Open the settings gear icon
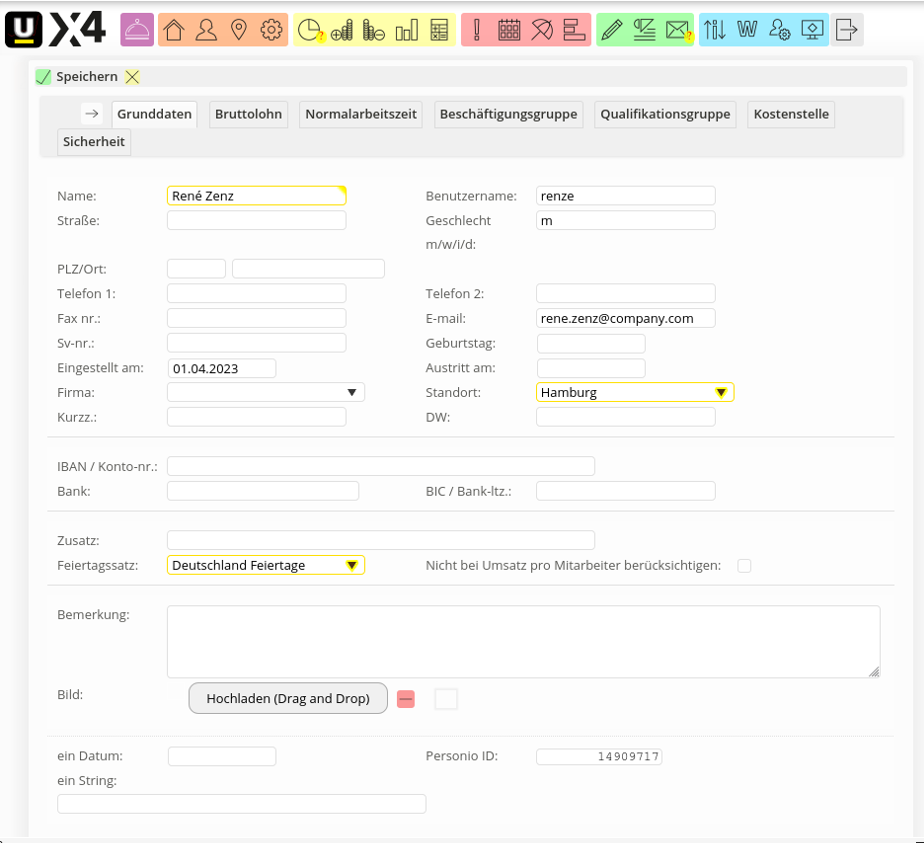Viewport: 924px width, 843px height. tap(271, 30)
